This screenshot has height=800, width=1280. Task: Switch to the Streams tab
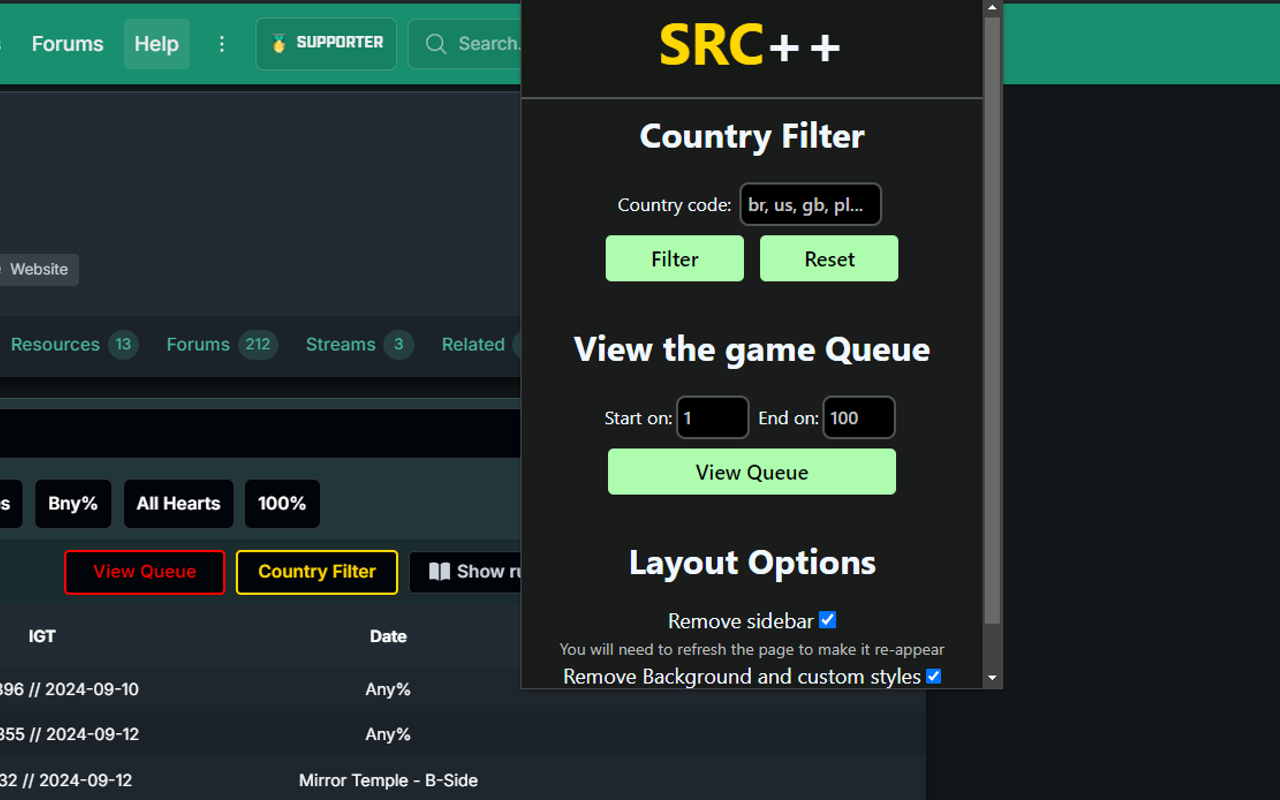tap(340, 344)
